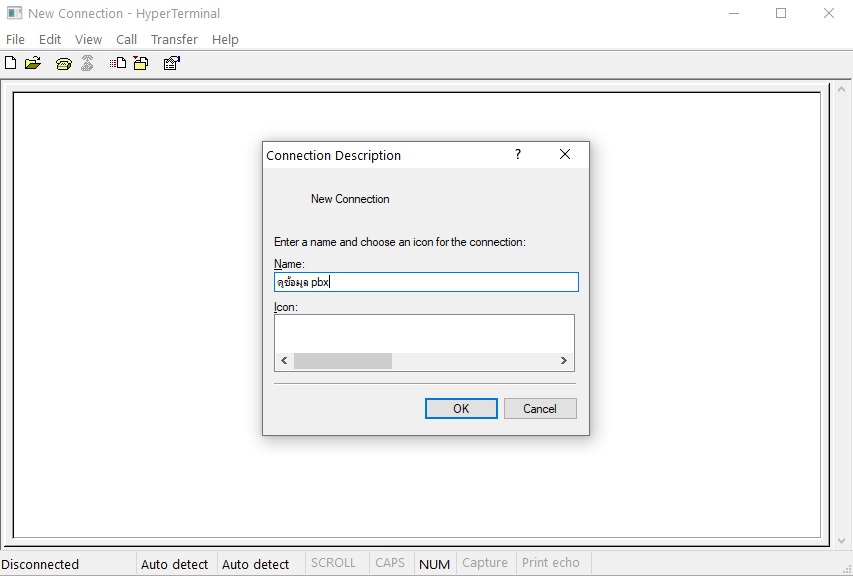This screenshot has height=576, width=853.
Task: Open the Edit menu
Action: [49, 39]
